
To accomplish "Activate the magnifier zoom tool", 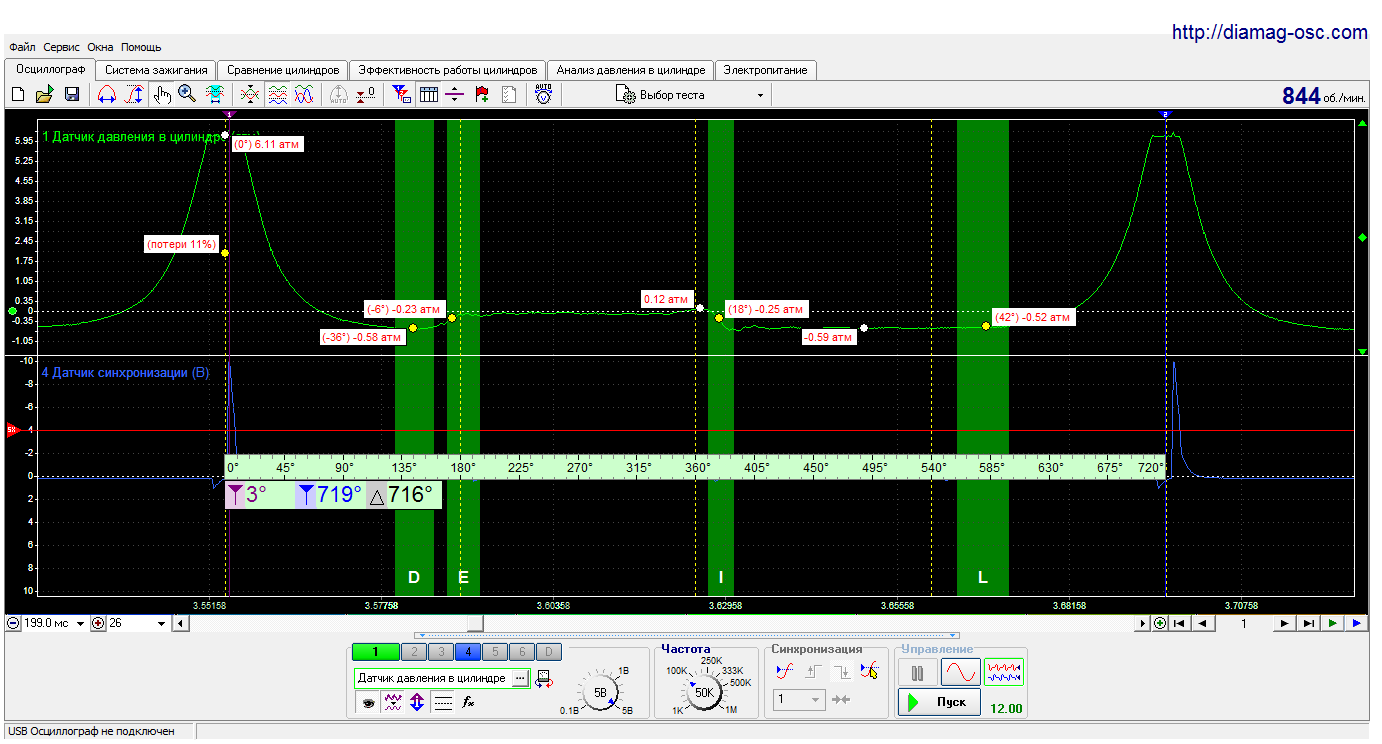I will tap(187, 94).
